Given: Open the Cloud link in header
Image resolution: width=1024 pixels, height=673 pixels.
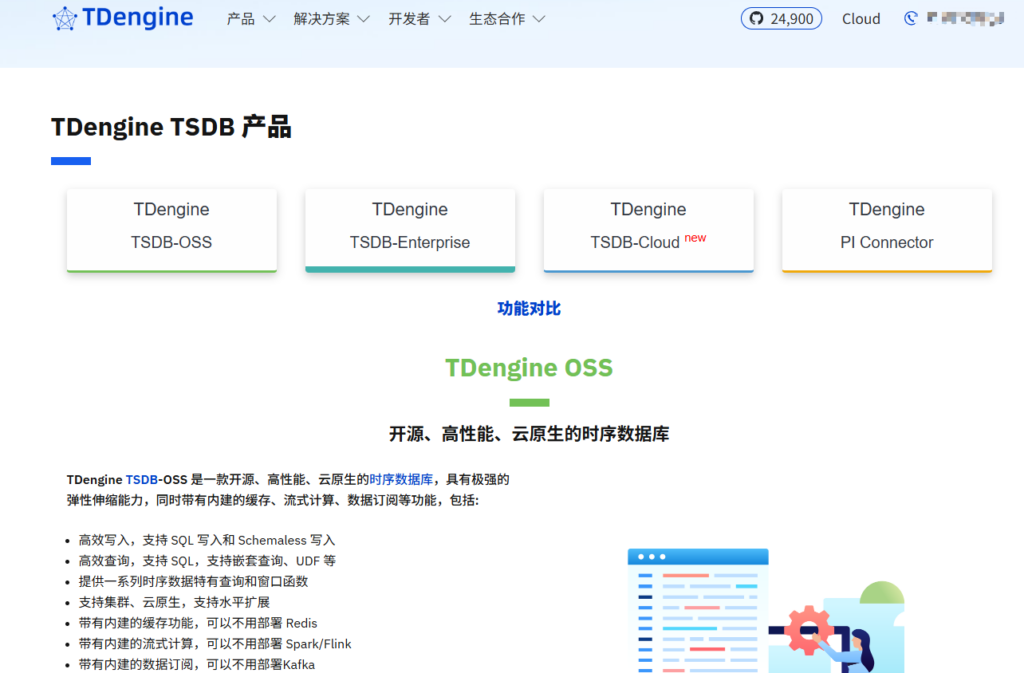Looking at the screenshot, I should point(861,19).
